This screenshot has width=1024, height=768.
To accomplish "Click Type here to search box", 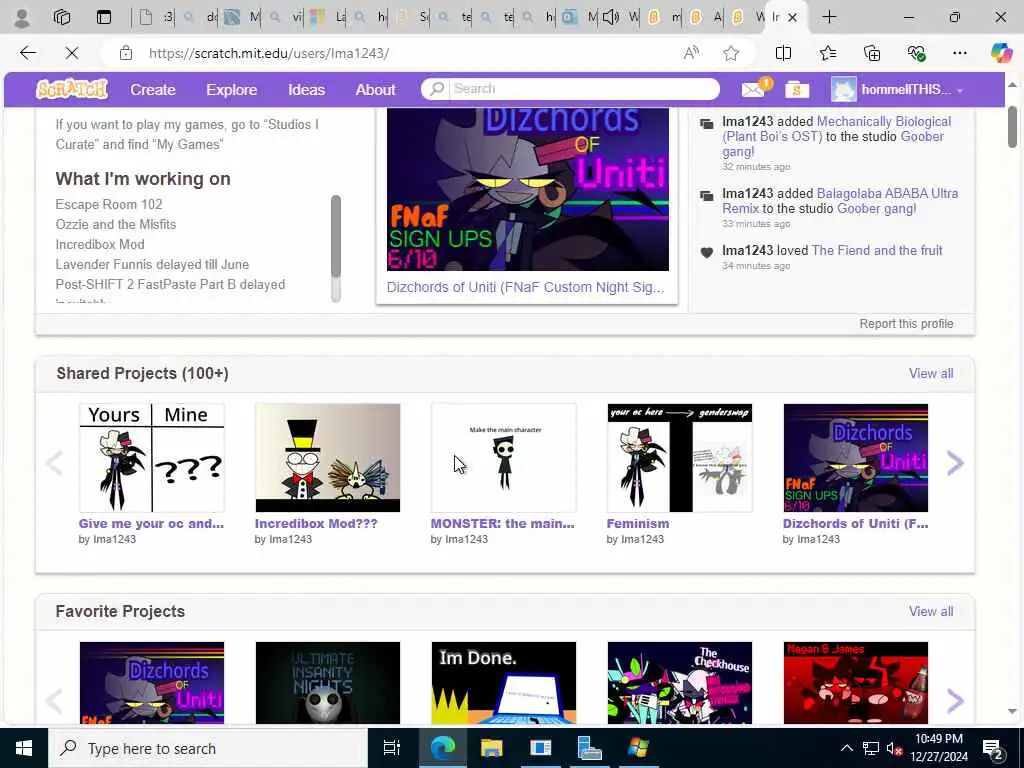I will (x=208, y=748).
